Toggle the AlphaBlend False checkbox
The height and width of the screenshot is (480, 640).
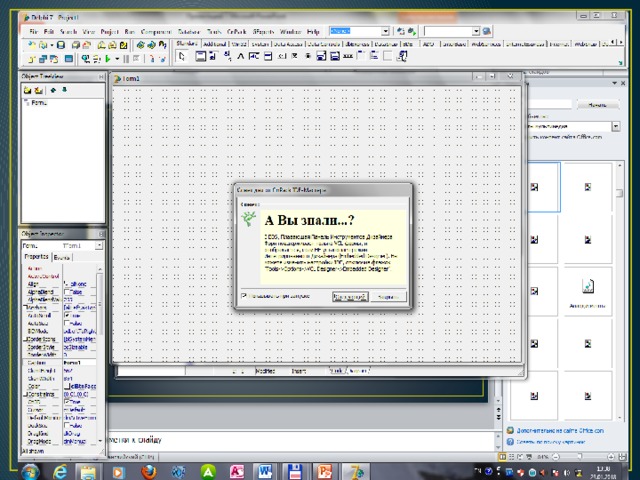pos(67,292)
